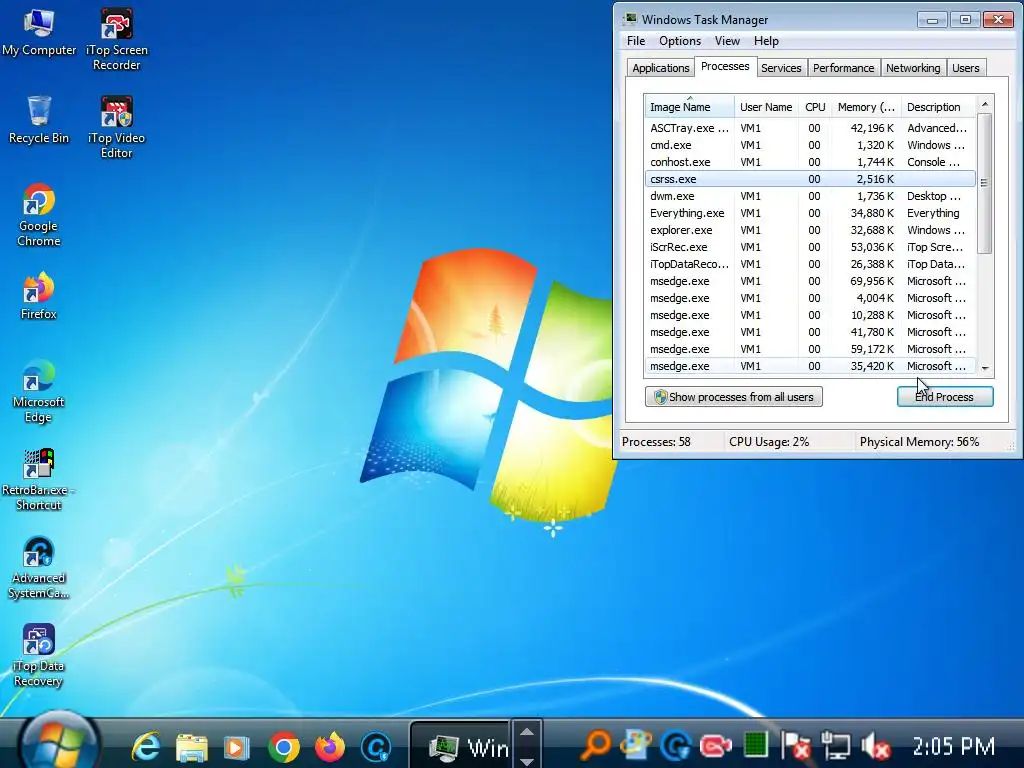Select the iTop Screen Recorder desktop icon
The image size is (1024, 768).
pyautogui.click(x=116, y=39)
